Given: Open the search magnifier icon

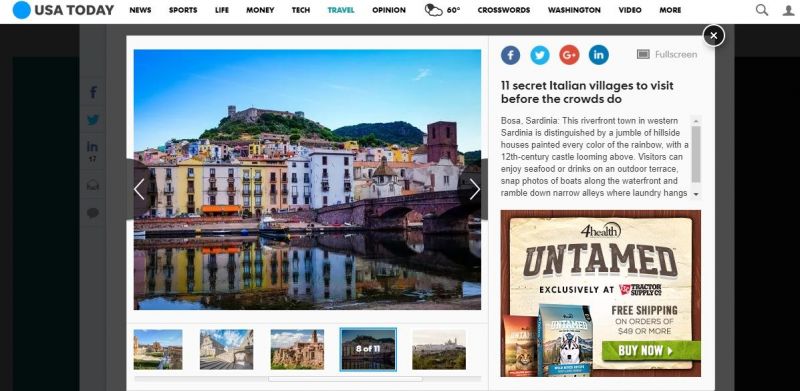Looking at the screenshot, I should [x=762, y=10].
